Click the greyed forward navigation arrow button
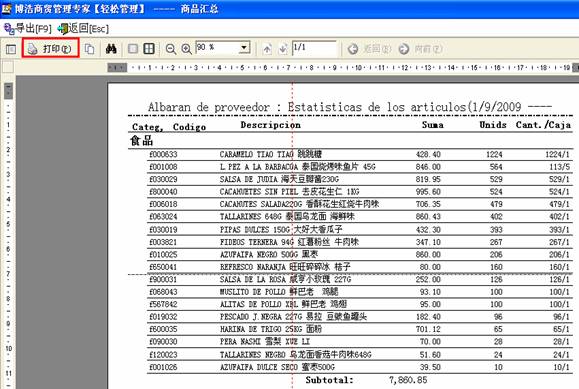579x389 pixels. tap(420, 49)
